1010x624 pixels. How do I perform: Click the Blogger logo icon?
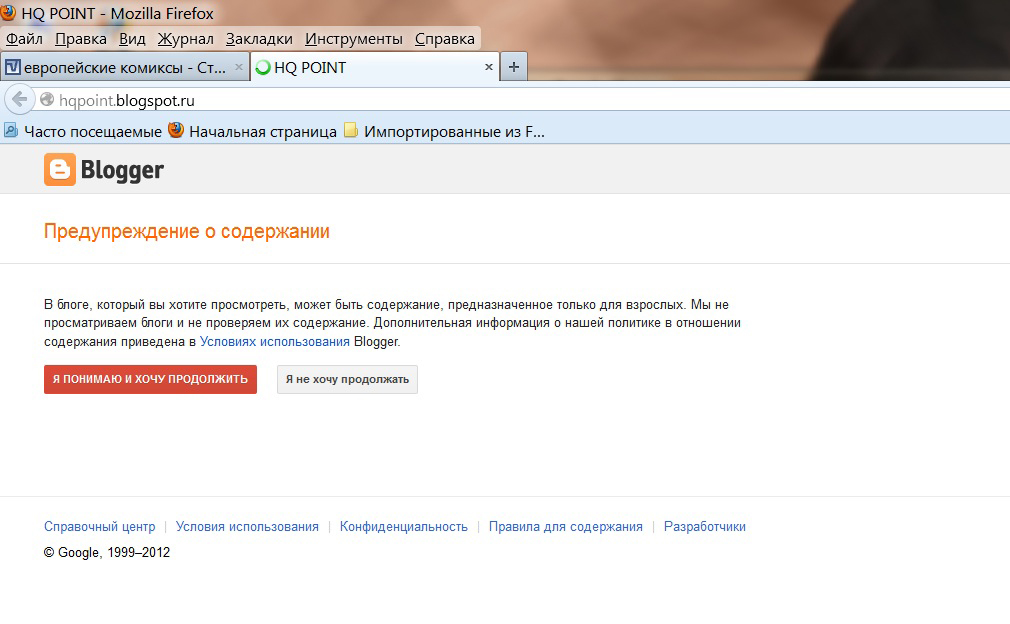pos(60,169)
